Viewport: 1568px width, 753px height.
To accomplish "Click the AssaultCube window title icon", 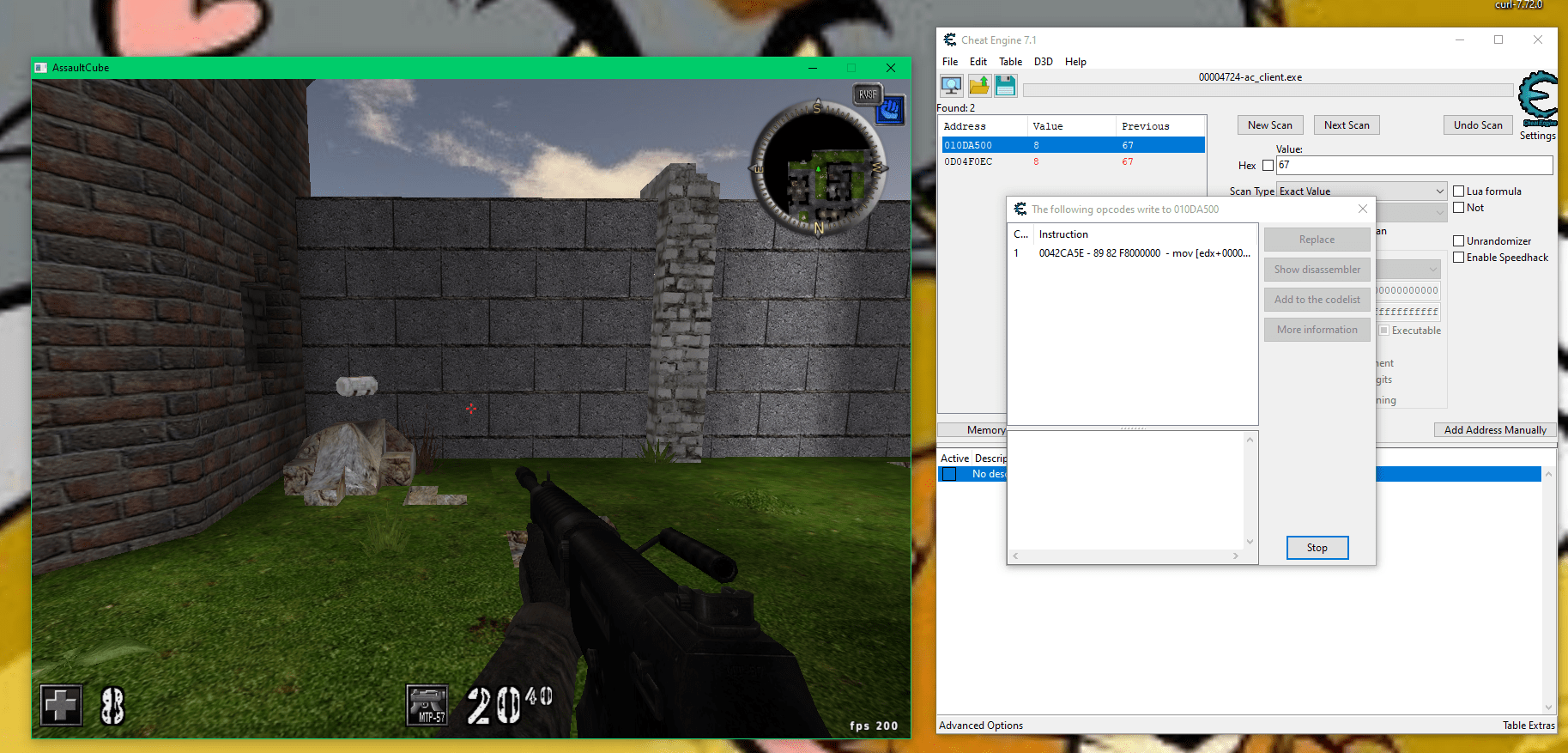I will click(40, 68).
